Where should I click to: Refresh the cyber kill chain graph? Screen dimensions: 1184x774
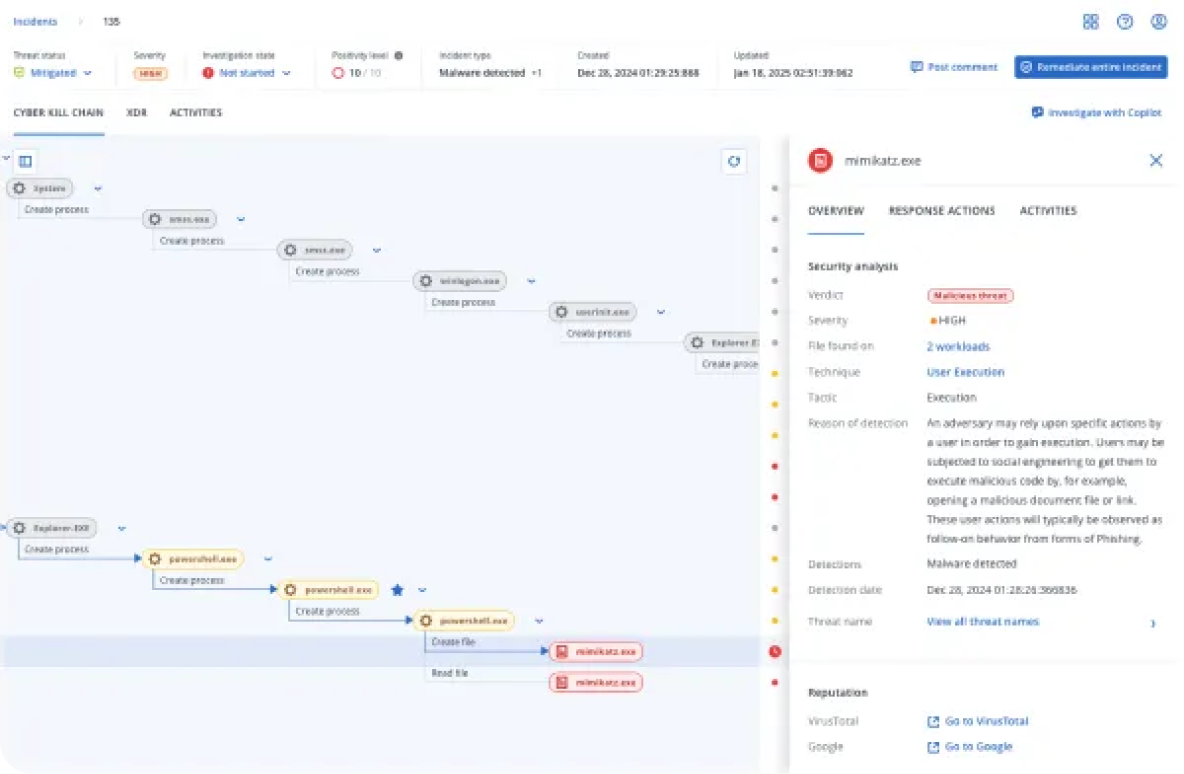(x=734, y=162)
